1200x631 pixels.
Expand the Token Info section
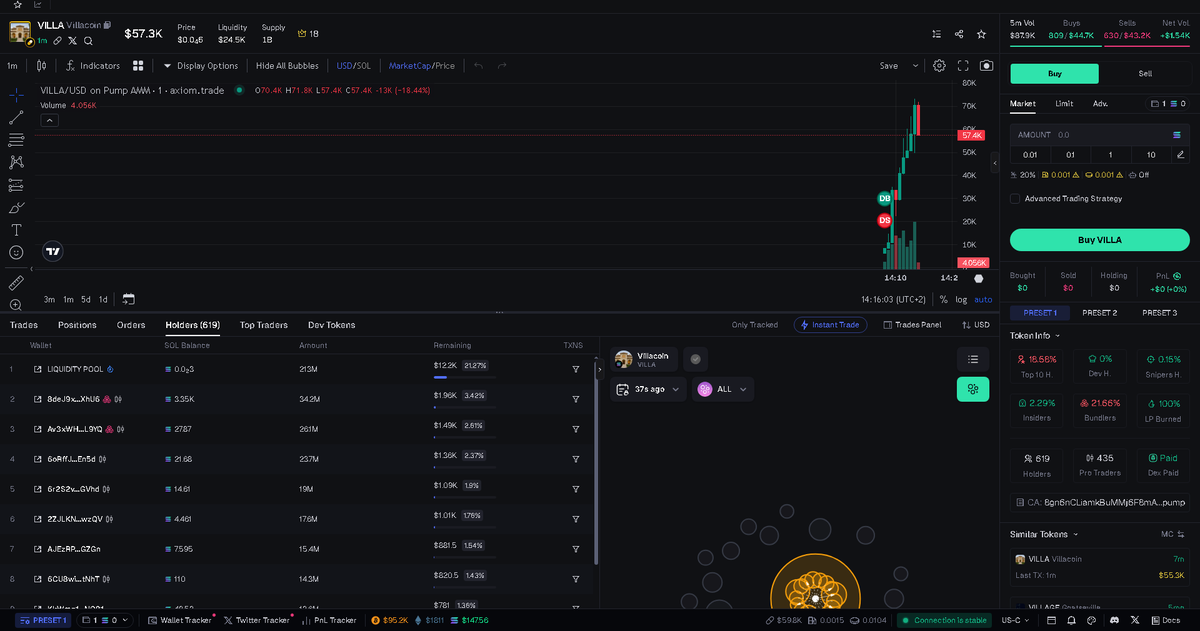point(1035,336)
